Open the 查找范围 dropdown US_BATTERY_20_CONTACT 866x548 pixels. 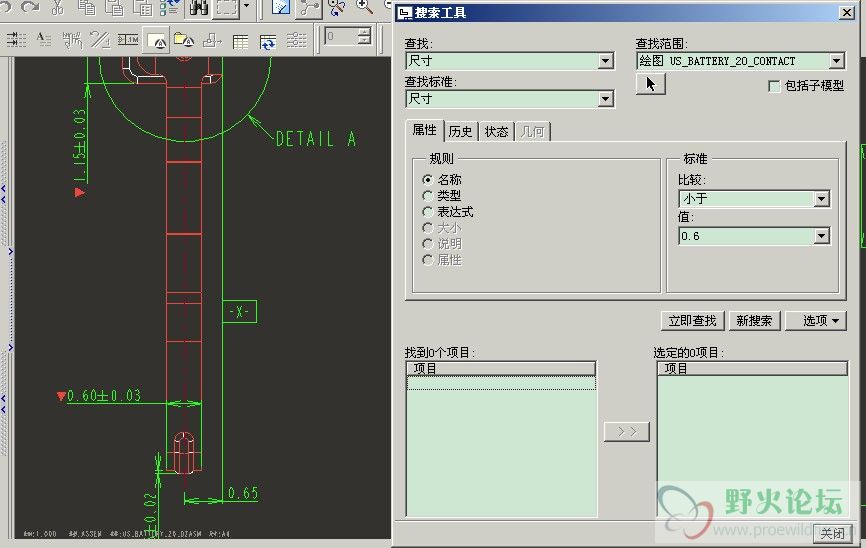click(837, 61)
